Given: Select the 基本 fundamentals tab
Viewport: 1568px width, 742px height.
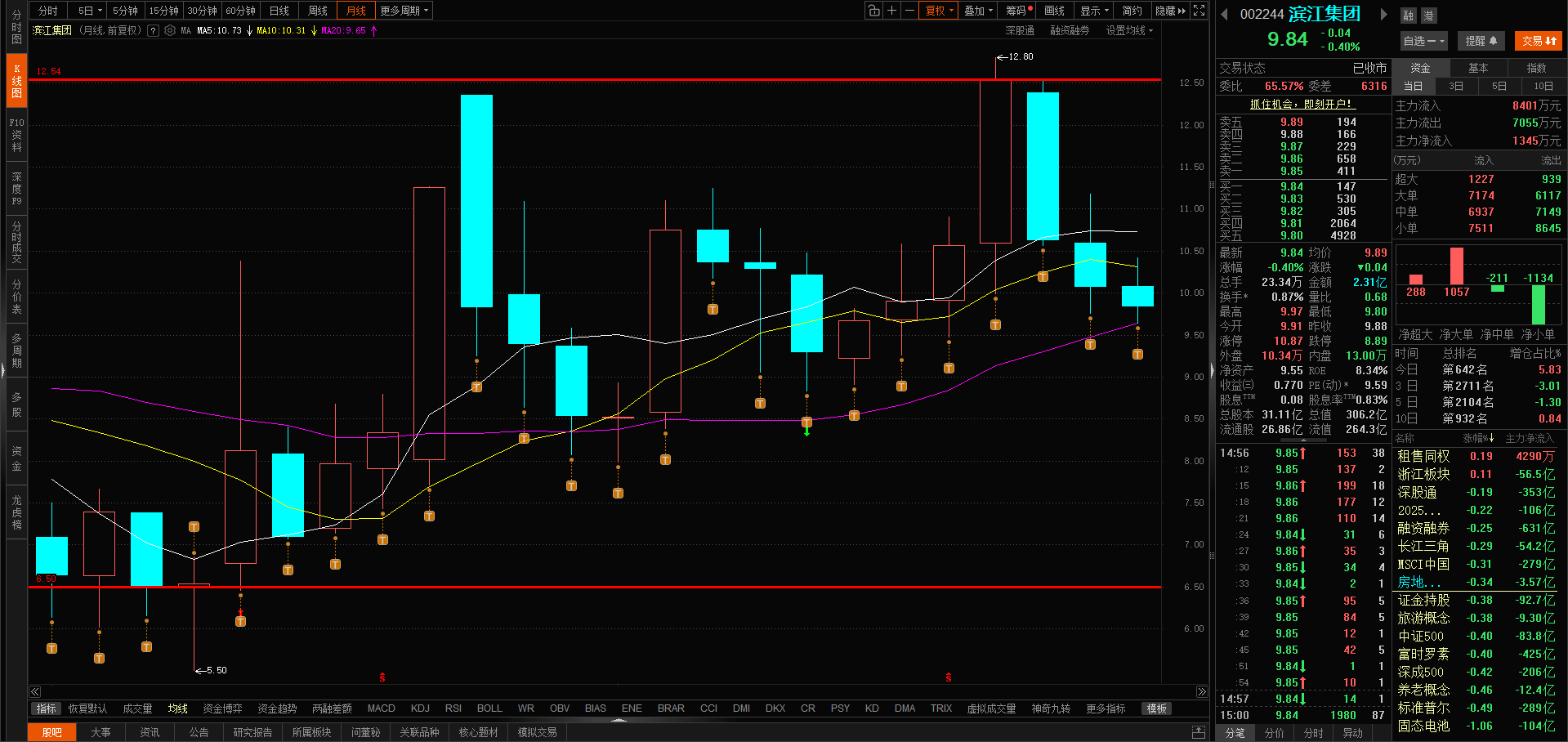Looking at the screenshot, I should [x=1478, y=68].
